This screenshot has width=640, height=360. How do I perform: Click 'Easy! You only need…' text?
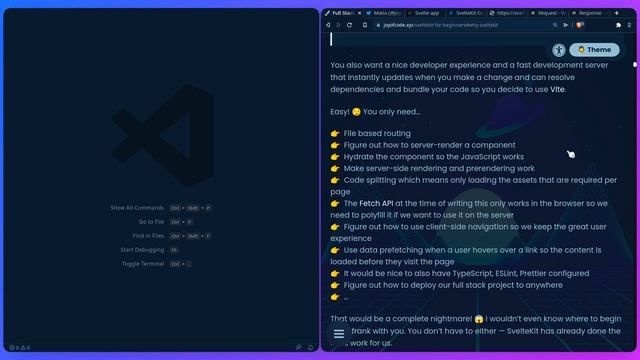375,112
